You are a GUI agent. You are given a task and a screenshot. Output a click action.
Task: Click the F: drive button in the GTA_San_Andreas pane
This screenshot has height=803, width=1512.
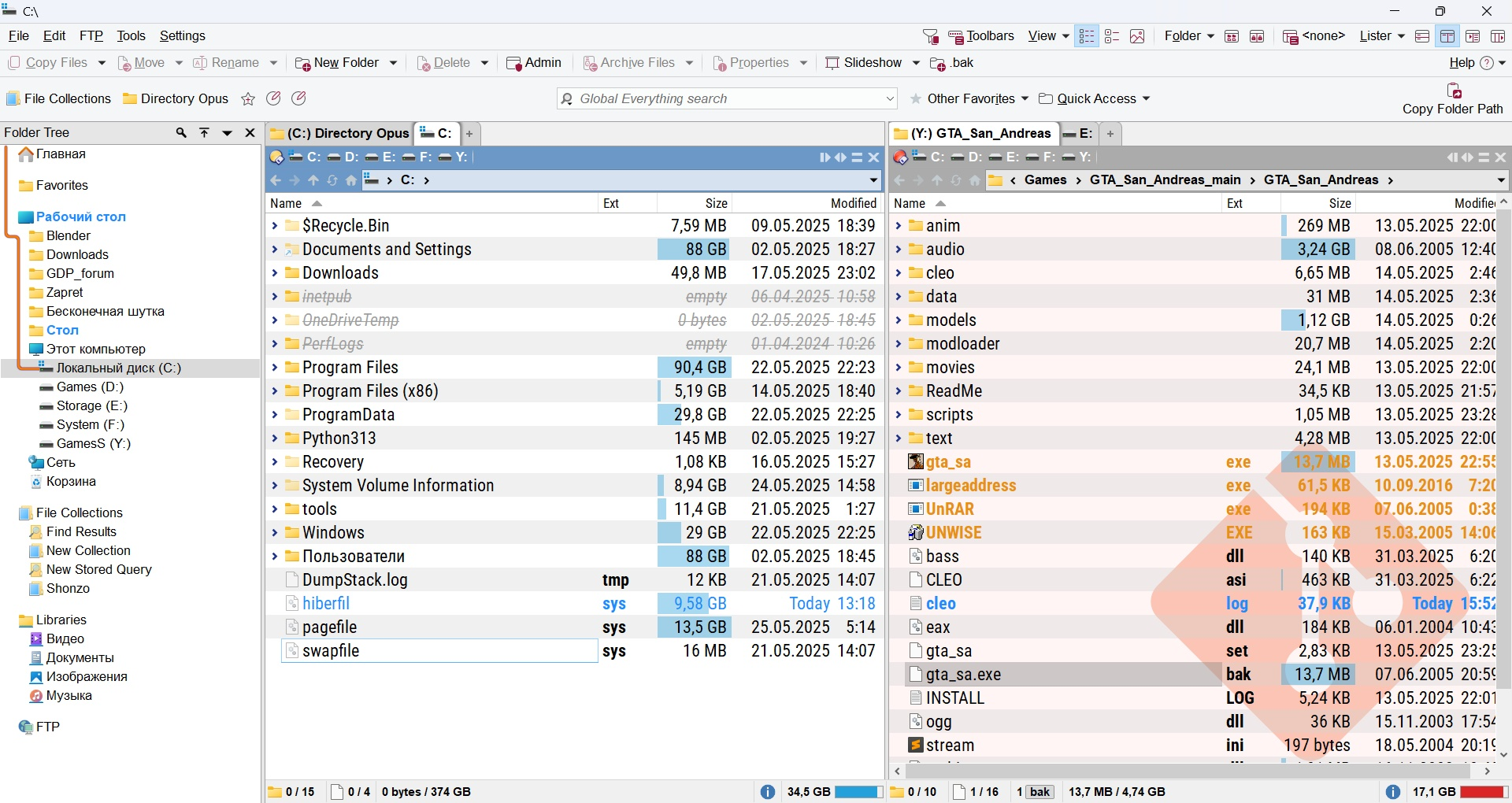pyautogui.click(x=1040, y=157)
